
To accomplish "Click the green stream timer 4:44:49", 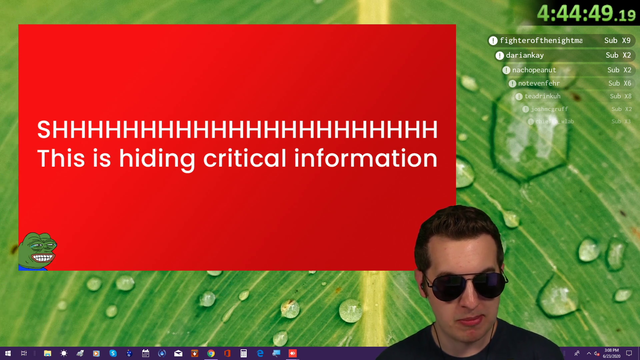I will (586, 13).
